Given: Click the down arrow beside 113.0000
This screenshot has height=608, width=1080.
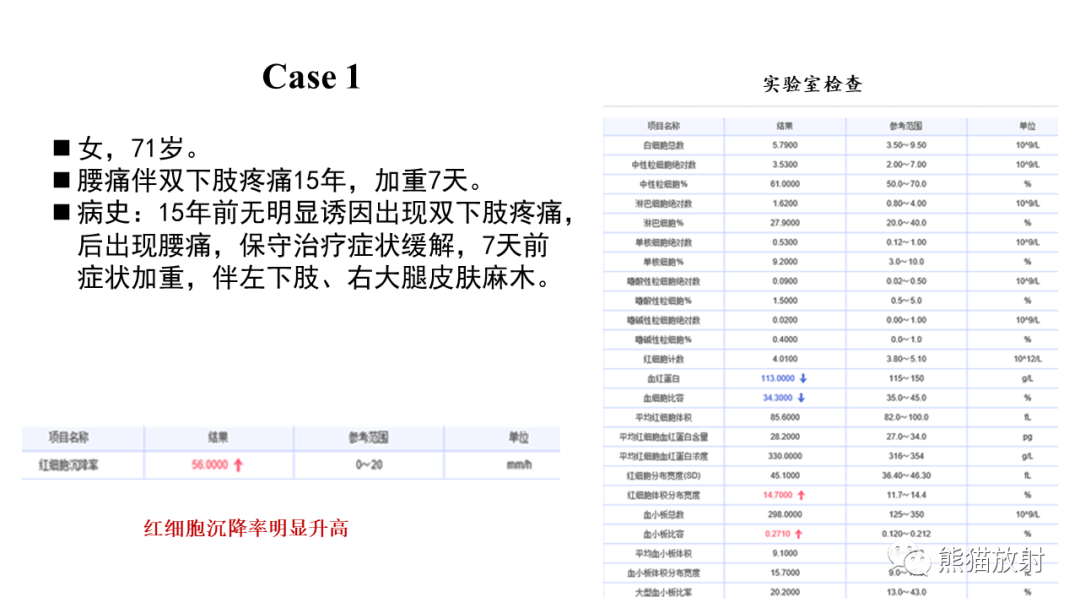Looking at the screenshot, I should [803, 379].
